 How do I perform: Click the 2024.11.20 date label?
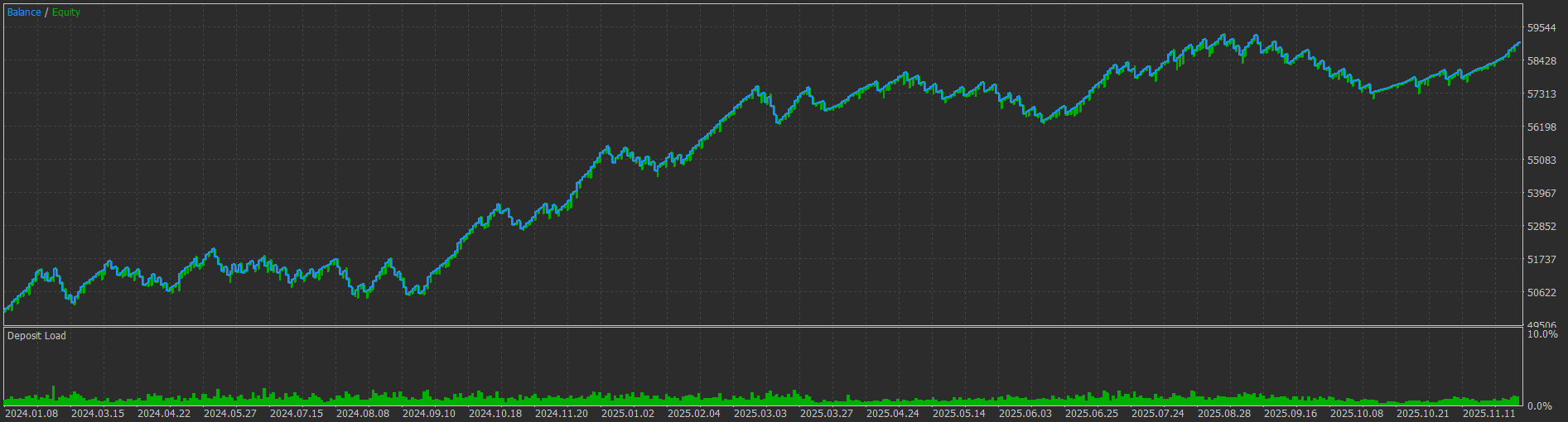[562, 414]
